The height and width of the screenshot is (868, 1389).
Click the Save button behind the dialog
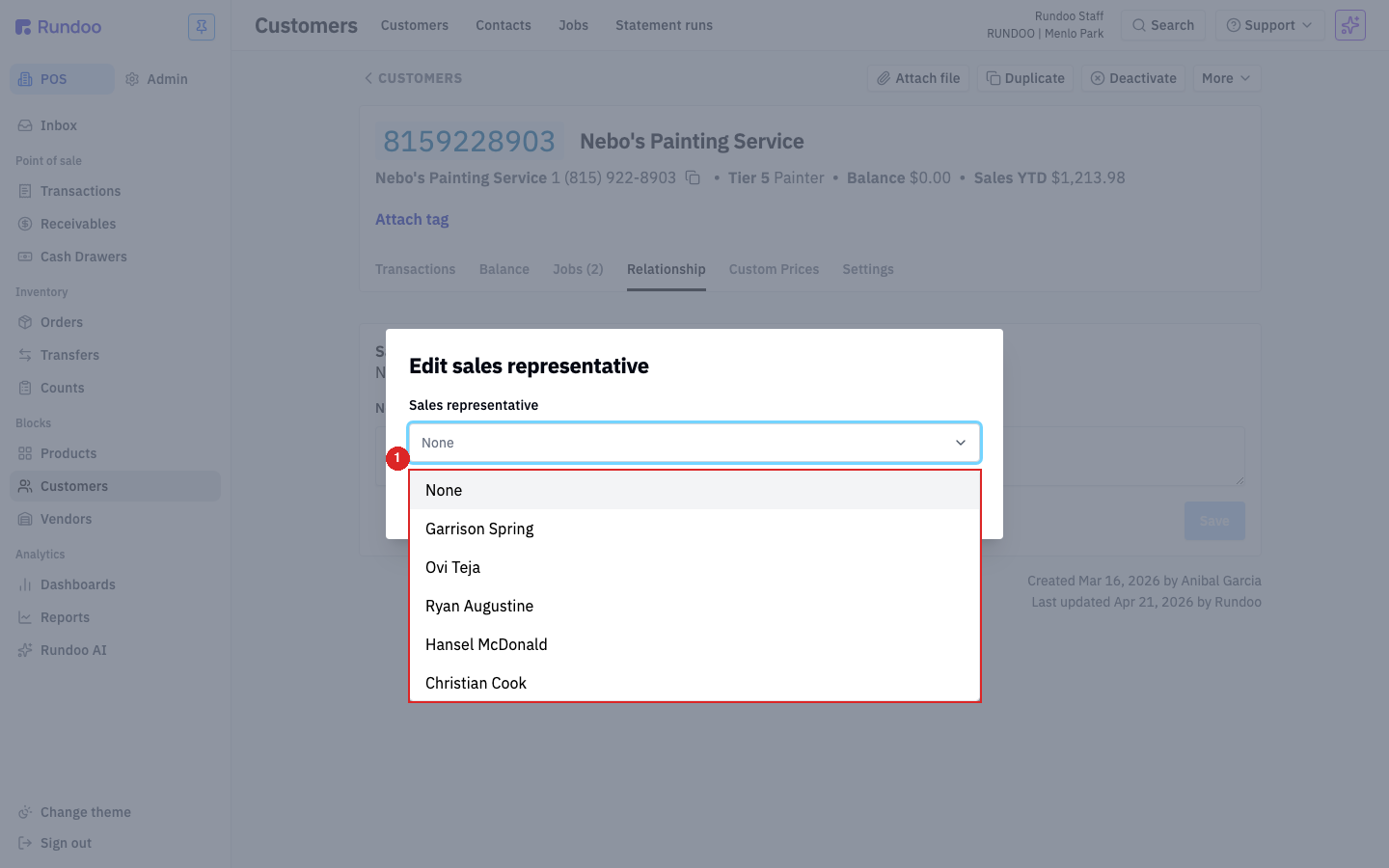click(x=1214, y=521)
